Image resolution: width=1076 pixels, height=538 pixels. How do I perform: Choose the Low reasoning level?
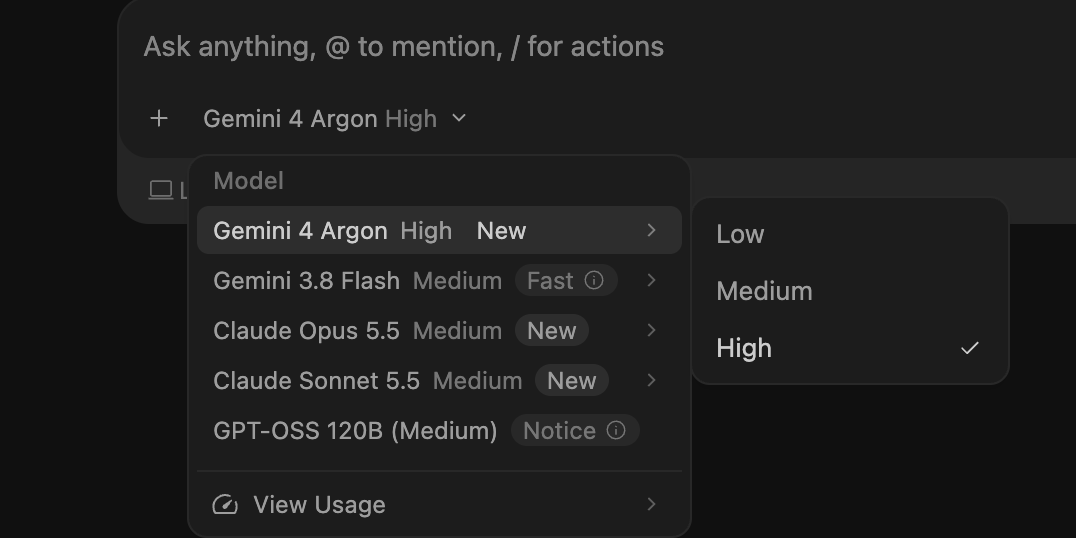tap(850, 234)
